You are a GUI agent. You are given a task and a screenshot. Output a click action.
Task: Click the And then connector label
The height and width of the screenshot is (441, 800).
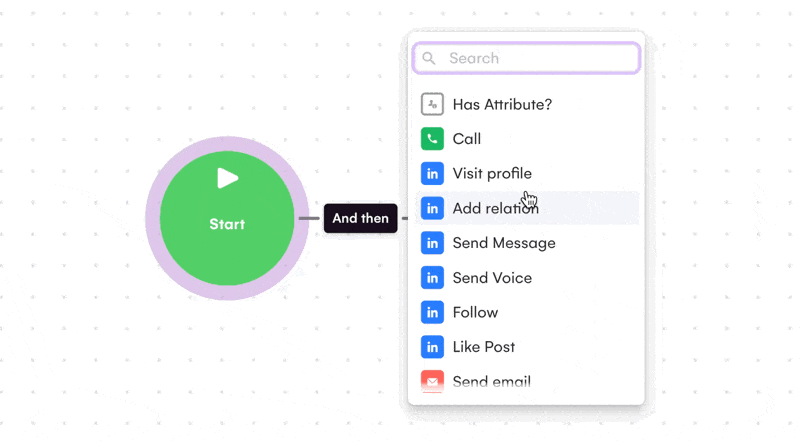tap(360, 218)
